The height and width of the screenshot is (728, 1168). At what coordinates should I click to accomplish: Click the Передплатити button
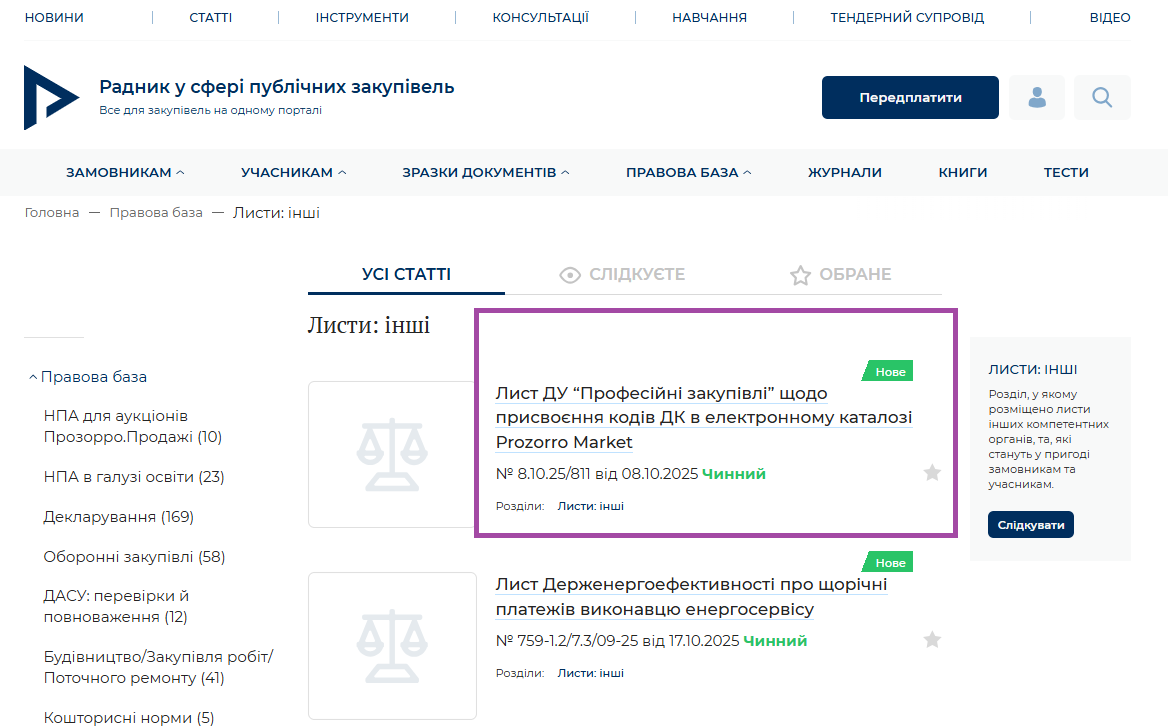[x=910, y=97]
